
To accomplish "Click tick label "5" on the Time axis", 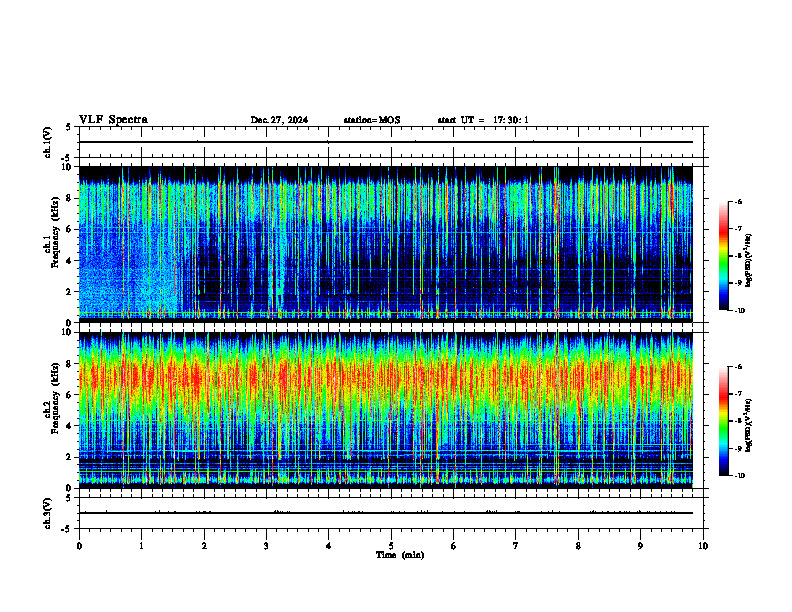I will point(391,546).
